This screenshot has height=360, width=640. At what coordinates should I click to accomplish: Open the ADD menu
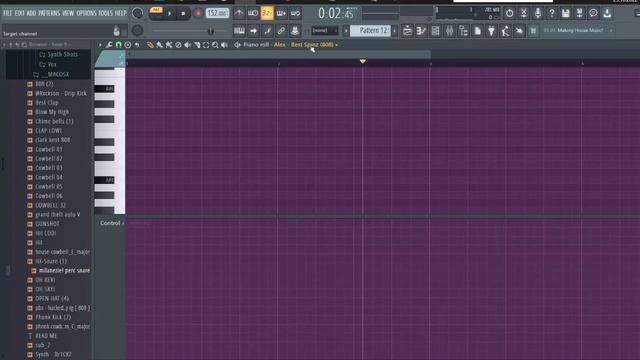click(x=31, y=13)
